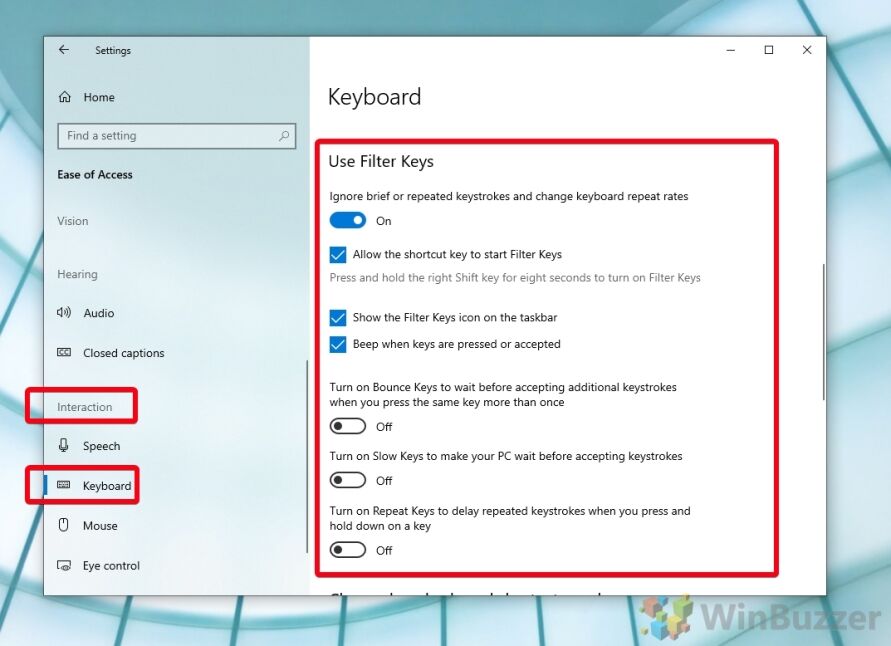Click the Keyboard icon in sidebar

(64, 485)
